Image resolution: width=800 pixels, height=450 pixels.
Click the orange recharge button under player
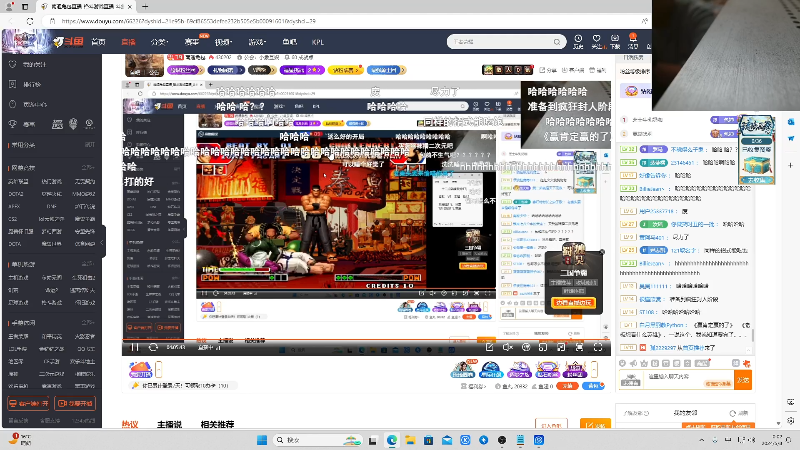tap(567, 386)
